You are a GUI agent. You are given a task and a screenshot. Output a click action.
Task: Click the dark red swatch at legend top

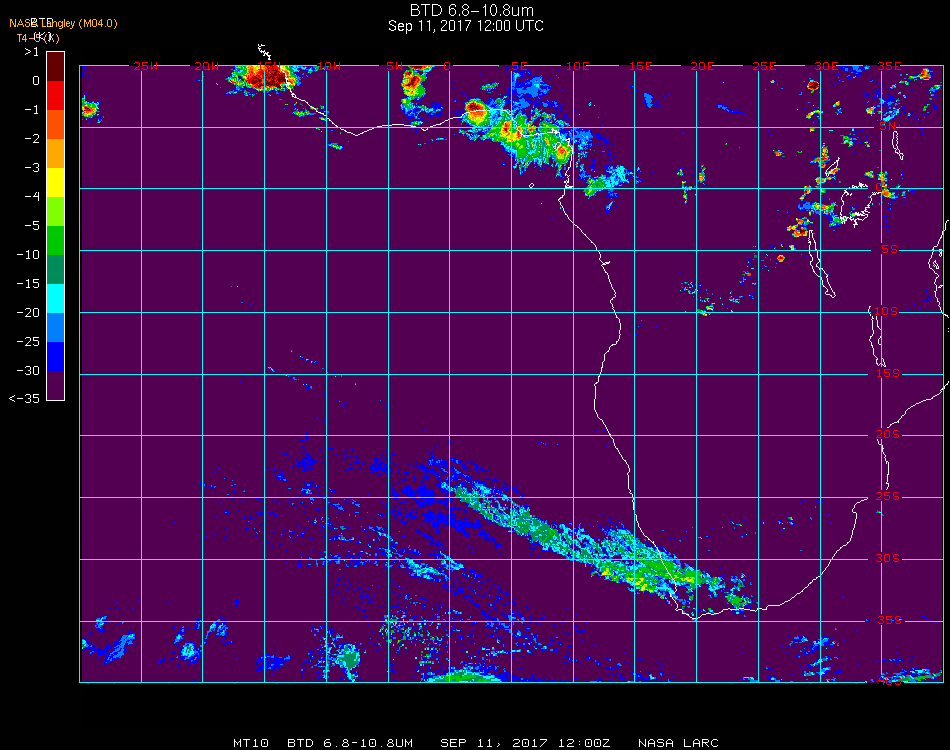coord(55,66)
